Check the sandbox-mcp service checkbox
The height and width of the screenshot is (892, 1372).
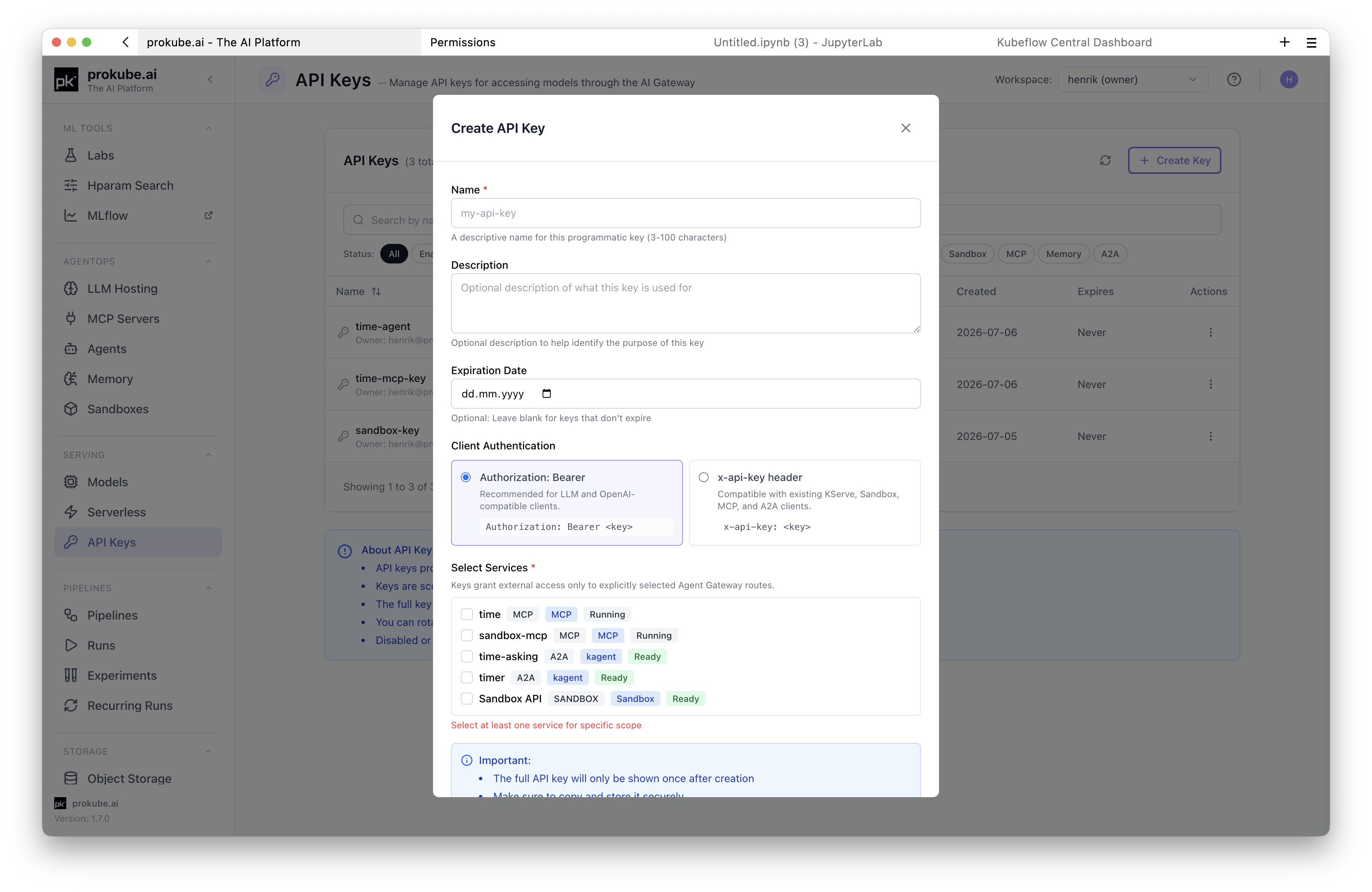[x=467, y=635]
